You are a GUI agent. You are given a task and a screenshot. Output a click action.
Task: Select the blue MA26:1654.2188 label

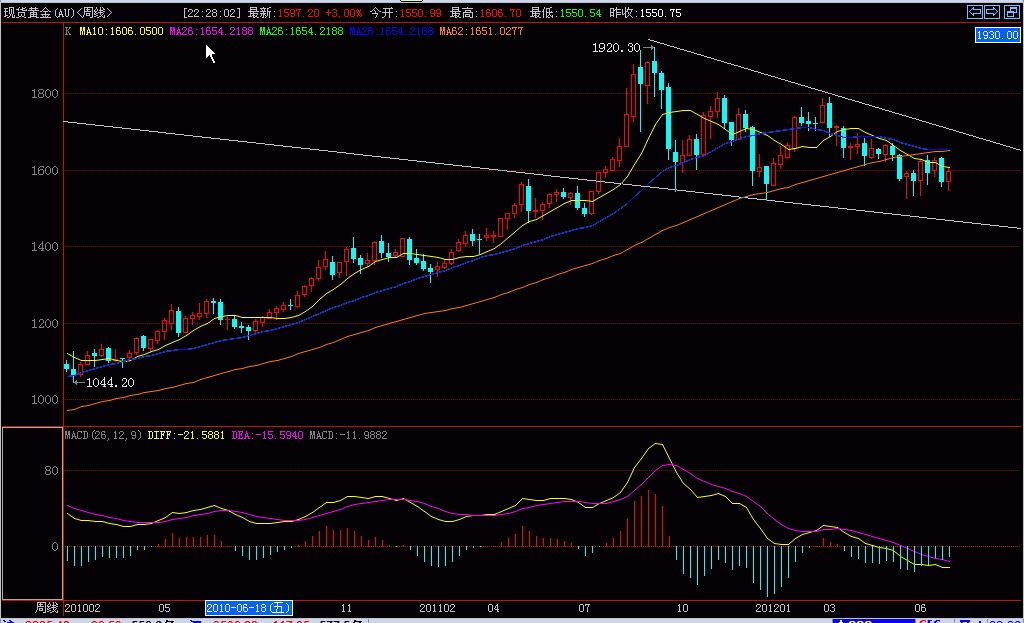tap(391, 31)
